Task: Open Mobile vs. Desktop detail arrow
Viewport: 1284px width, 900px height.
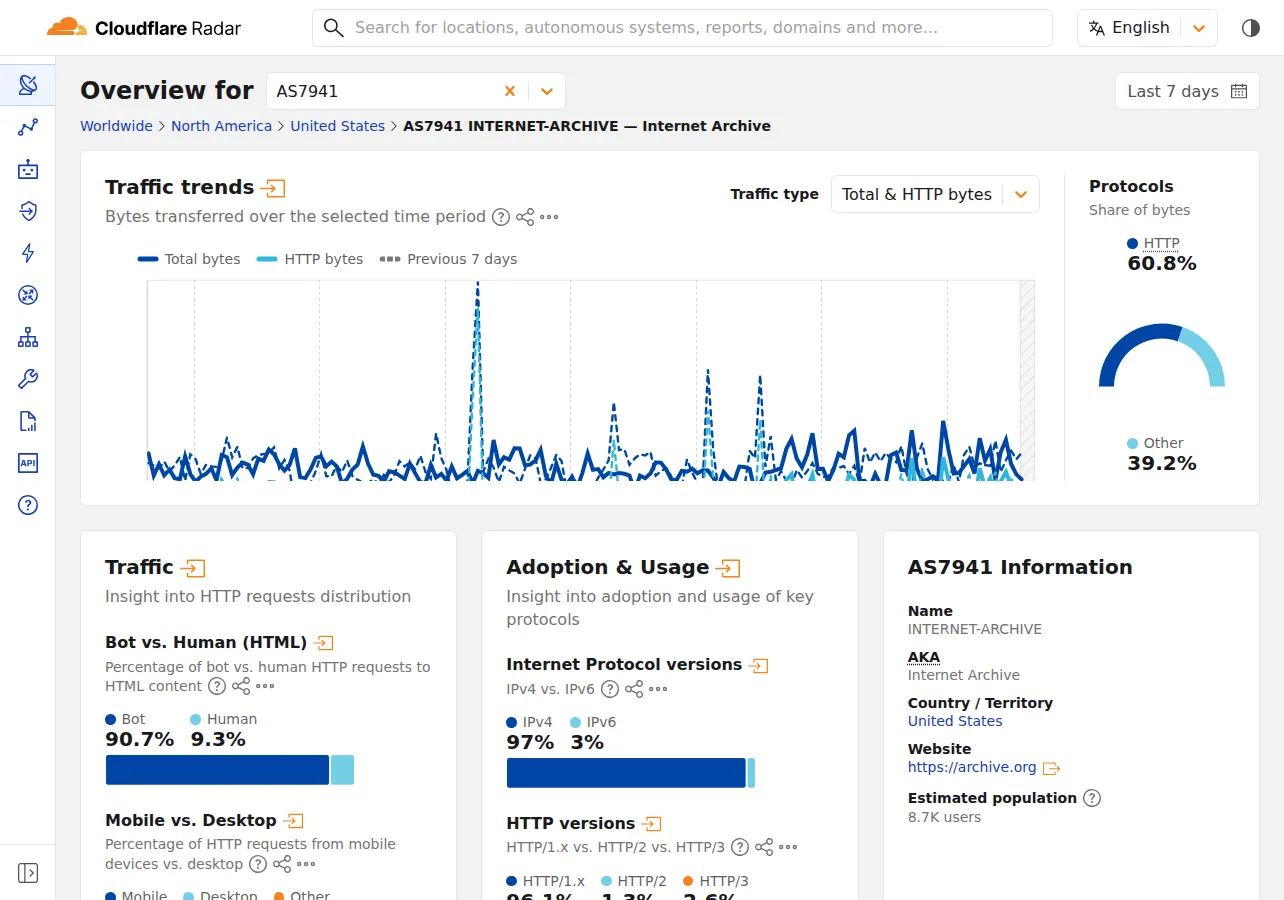Action: point(294,821)
